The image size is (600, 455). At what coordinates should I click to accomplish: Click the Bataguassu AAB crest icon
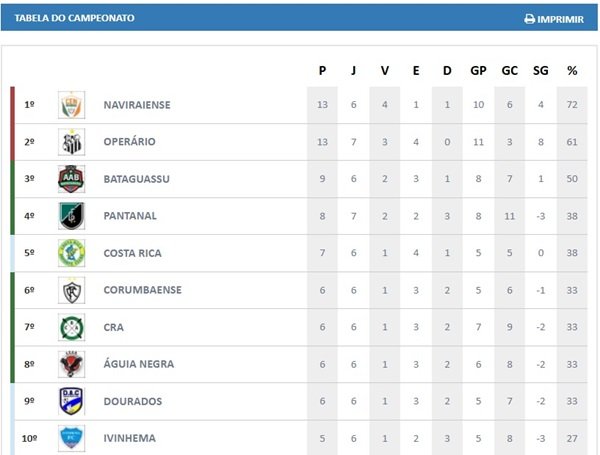click(x=71, y=179)
